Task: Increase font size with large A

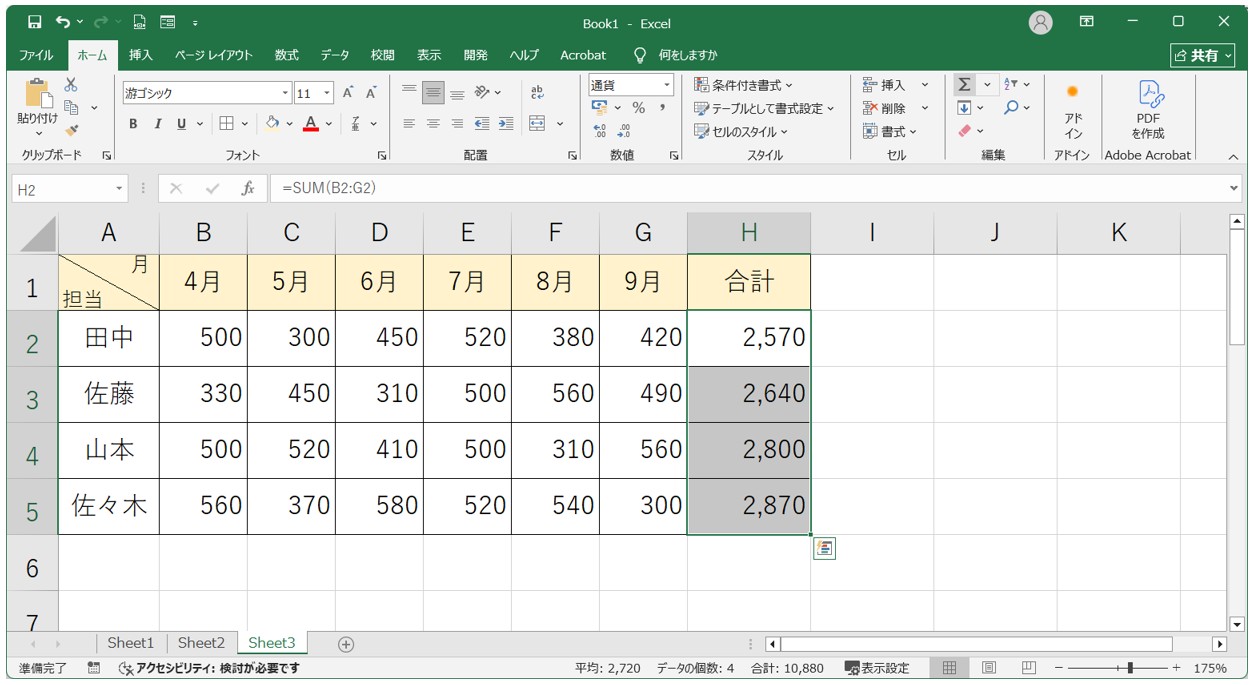Action: 348,93
